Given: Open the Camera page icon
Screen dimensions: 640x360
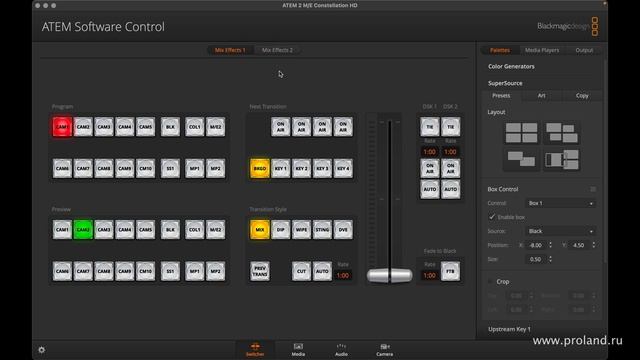Looking at the screenshot, I should click(x=384, y=350).
